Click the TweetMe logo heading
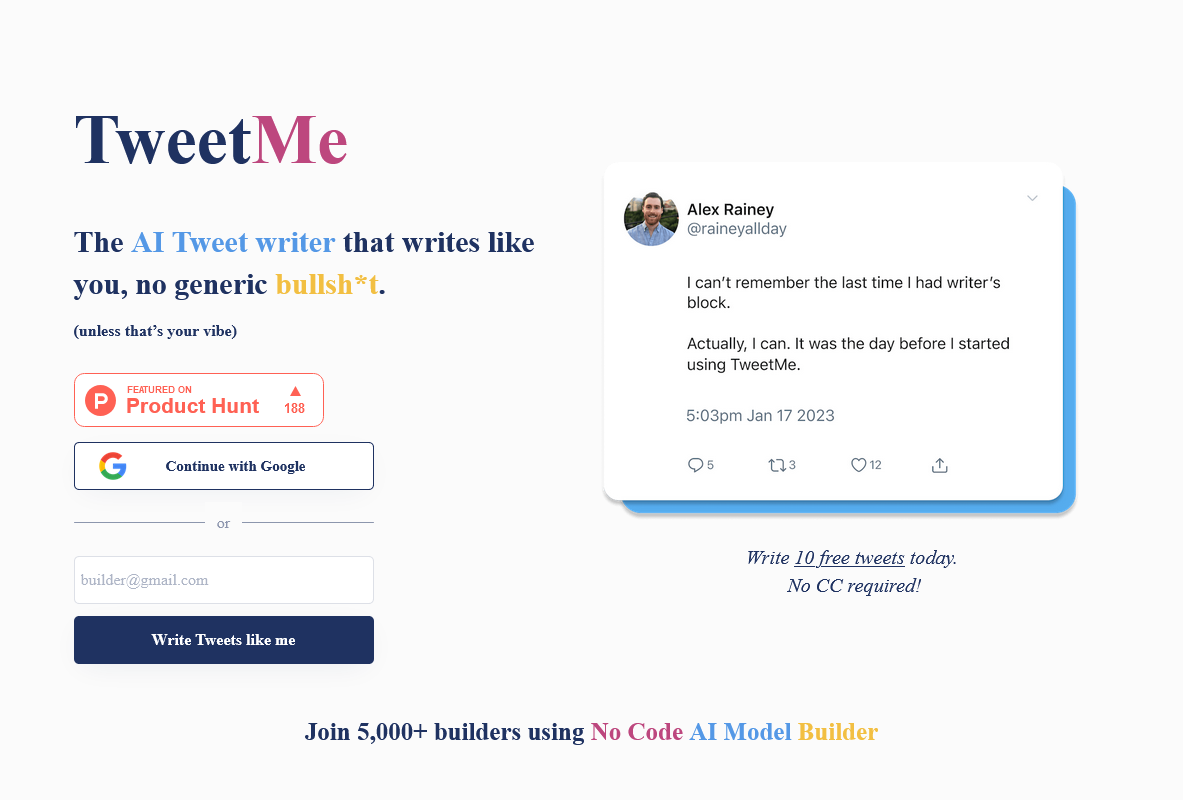Image resolution: width=1200 pixels, height=800 pixels. click(x=211, y=140)
